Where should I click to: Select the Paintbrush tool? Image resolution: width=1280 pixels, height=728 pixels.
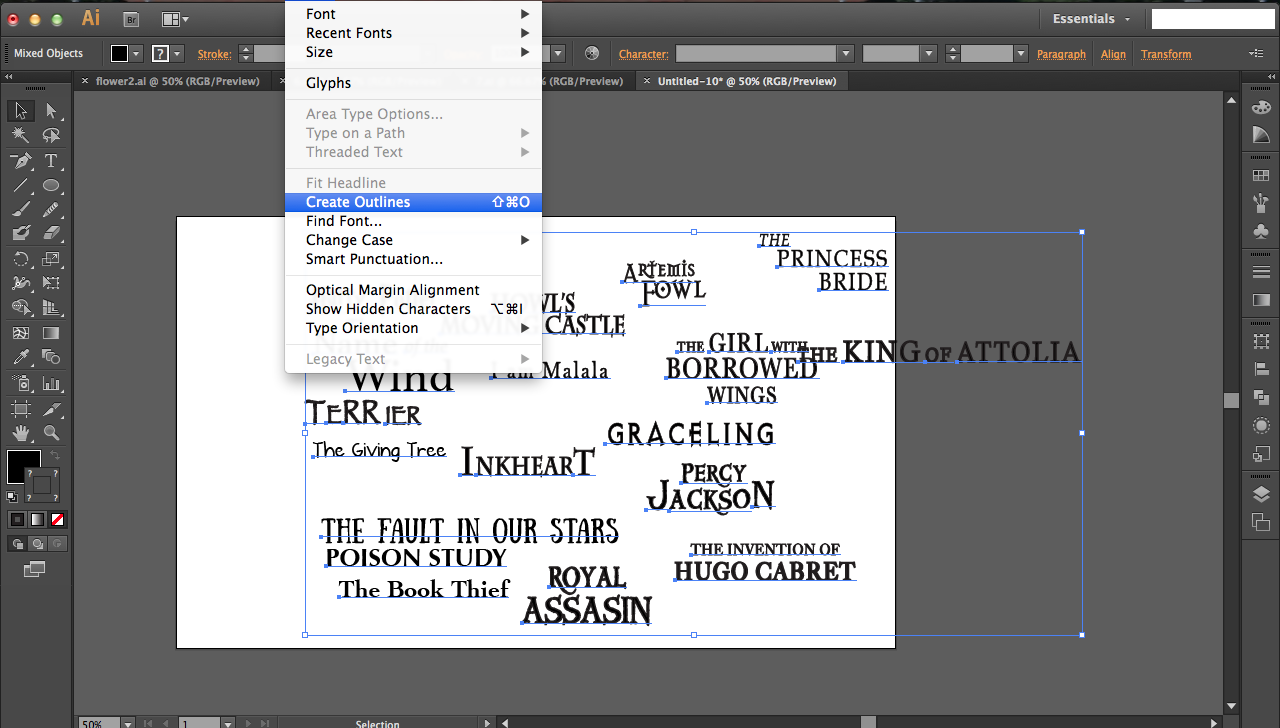point(21,209)
